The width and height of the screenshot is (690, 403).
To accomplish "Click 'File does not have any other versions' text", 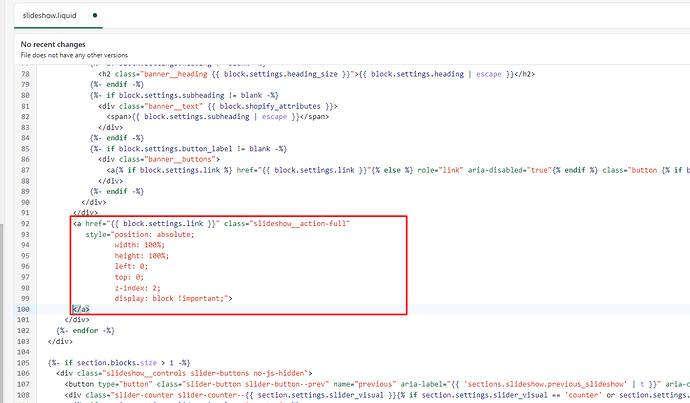I will pyautogui.click(x=74, y=55).
